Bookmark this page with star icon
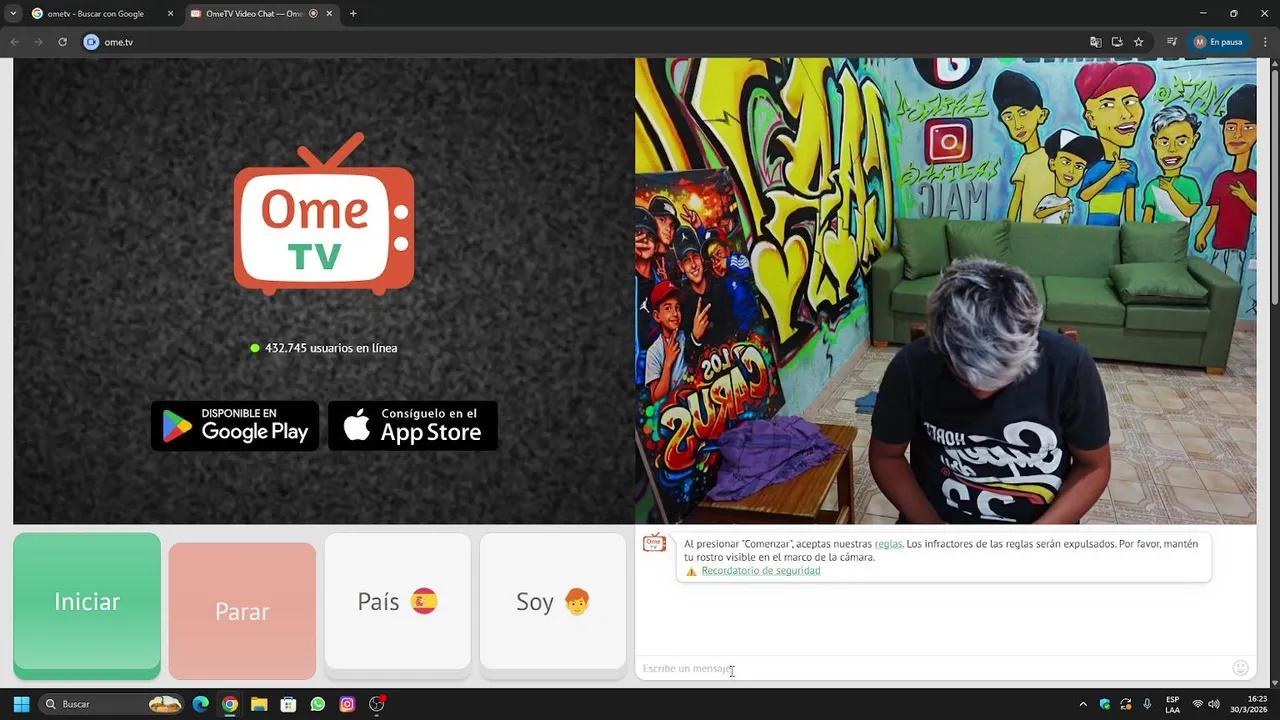This screenshot has width=1280, height=720. [1139, 42]
